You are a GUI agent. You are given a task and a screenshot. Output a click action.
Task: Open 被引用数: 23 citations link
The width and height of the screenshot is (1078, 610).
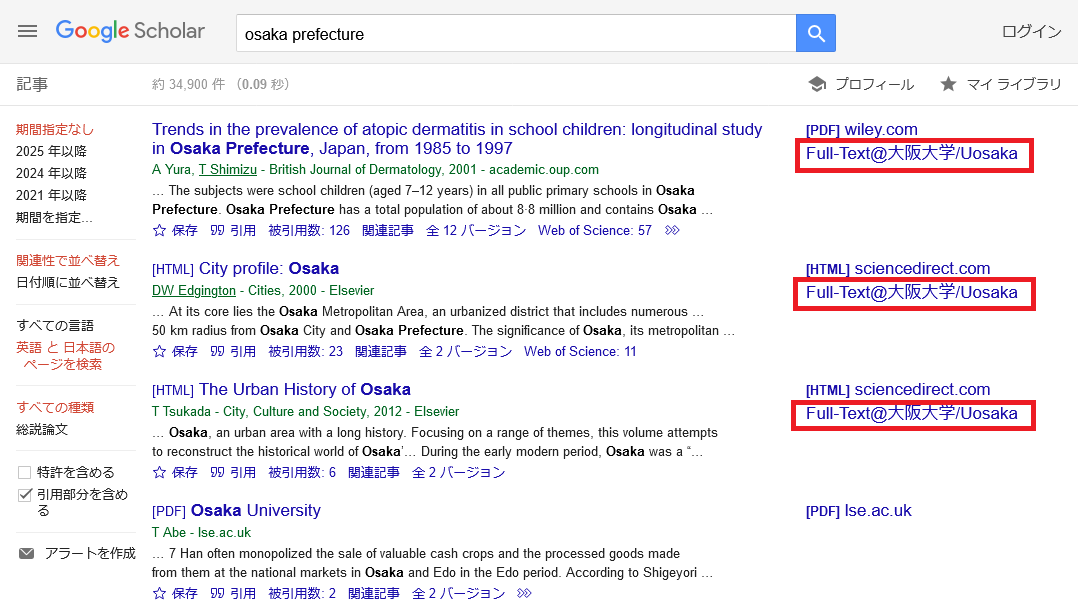tap(305, 351)
